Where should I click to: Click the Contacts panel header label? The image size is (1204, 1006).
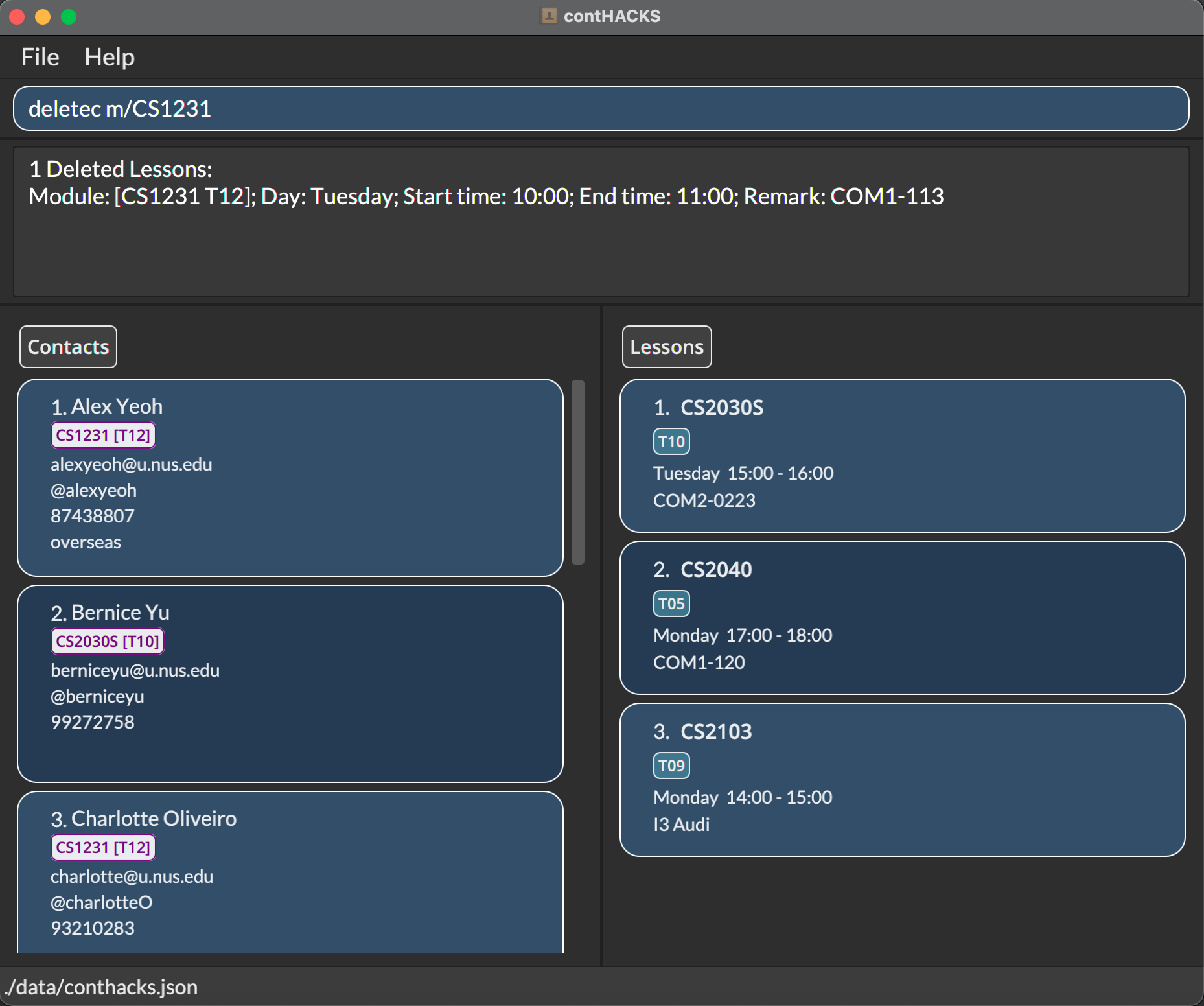(x=68, y=347)
